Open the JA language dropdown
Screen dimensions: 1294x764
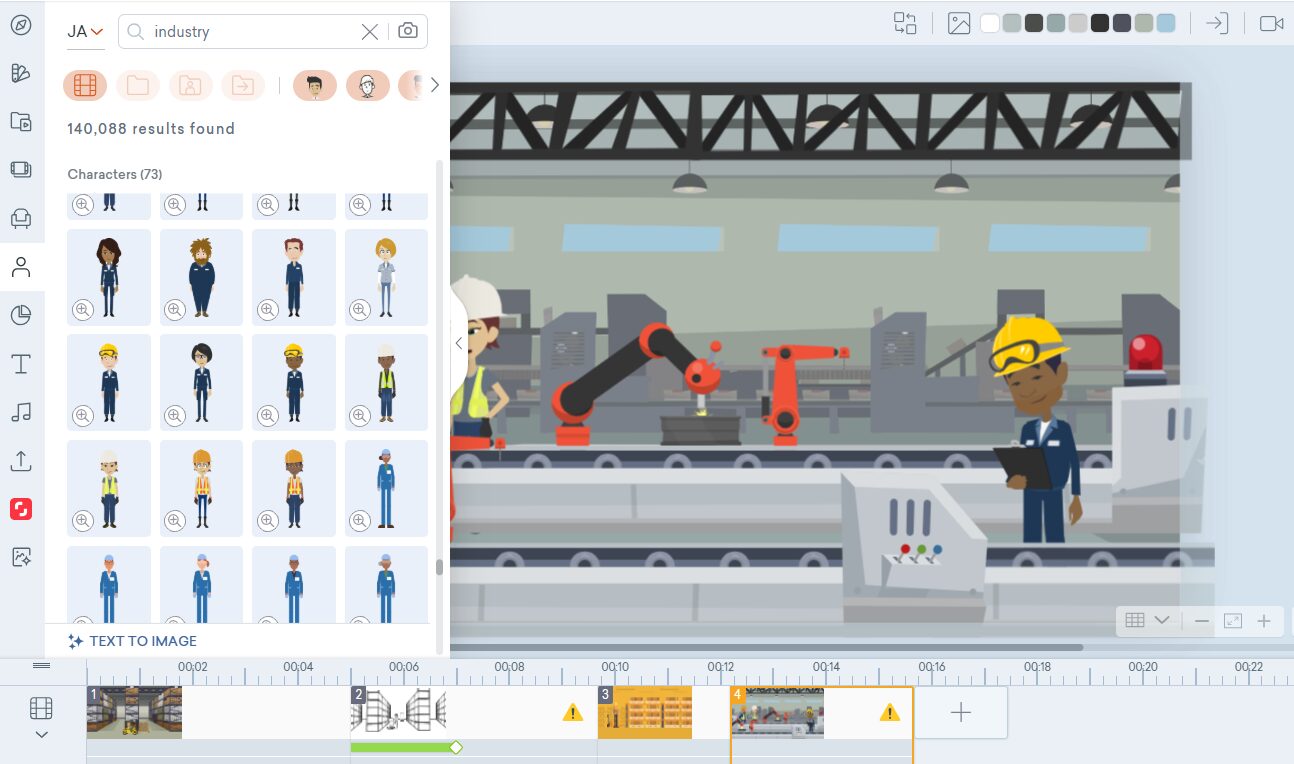(85, 32)
